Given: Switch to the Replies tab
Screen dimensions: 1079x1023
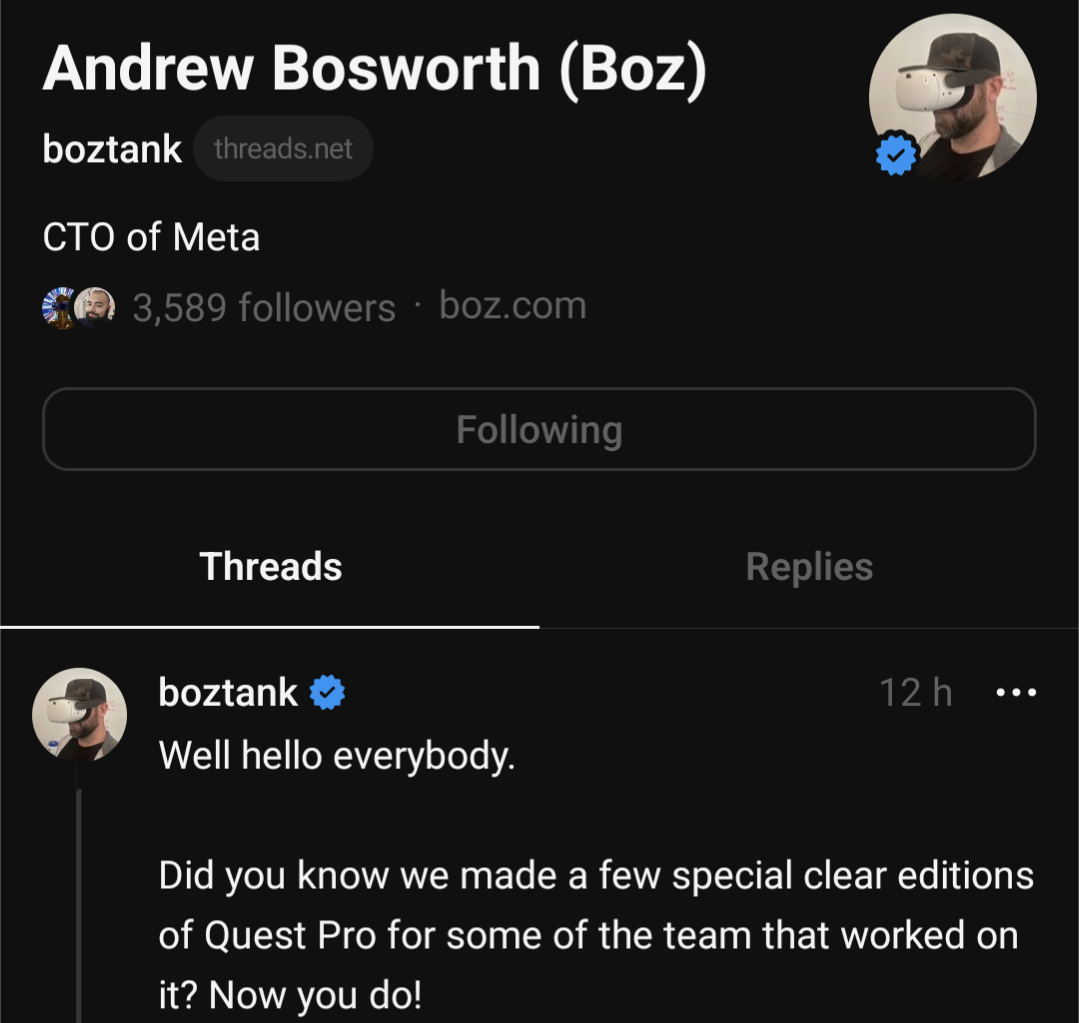Looking at the screenshot, I should (809, 566).
